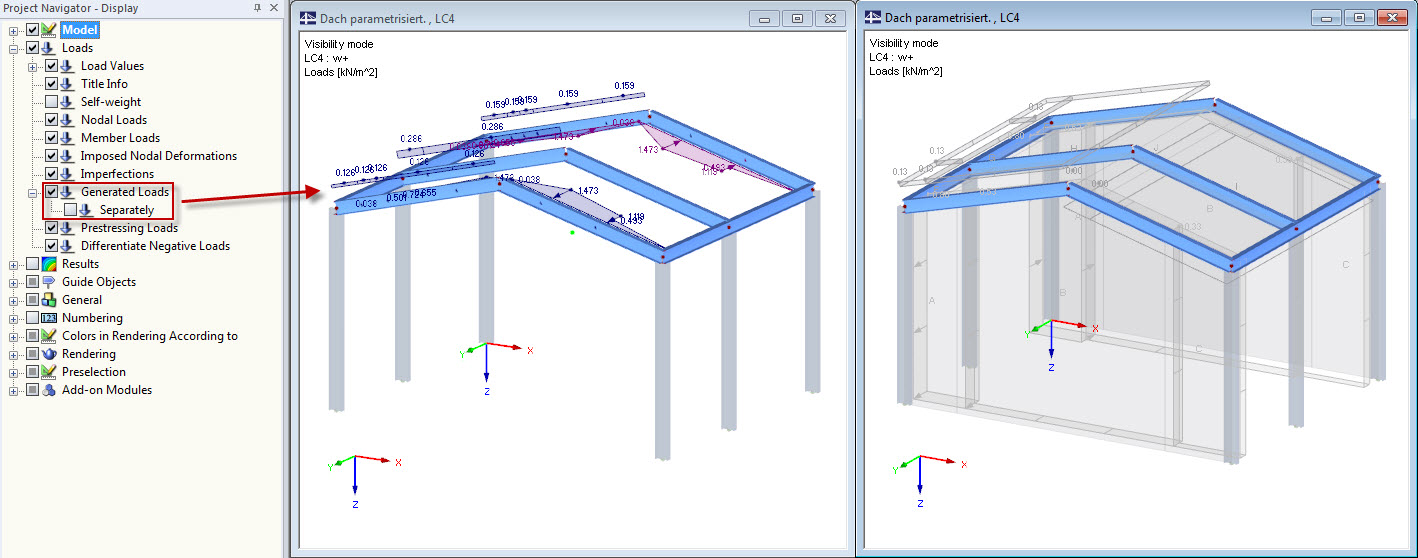Expand the Model tree node
Image resolution: width=1418 pixels, height=558 pixels.
pyautogui.click(x=14, y=30)
